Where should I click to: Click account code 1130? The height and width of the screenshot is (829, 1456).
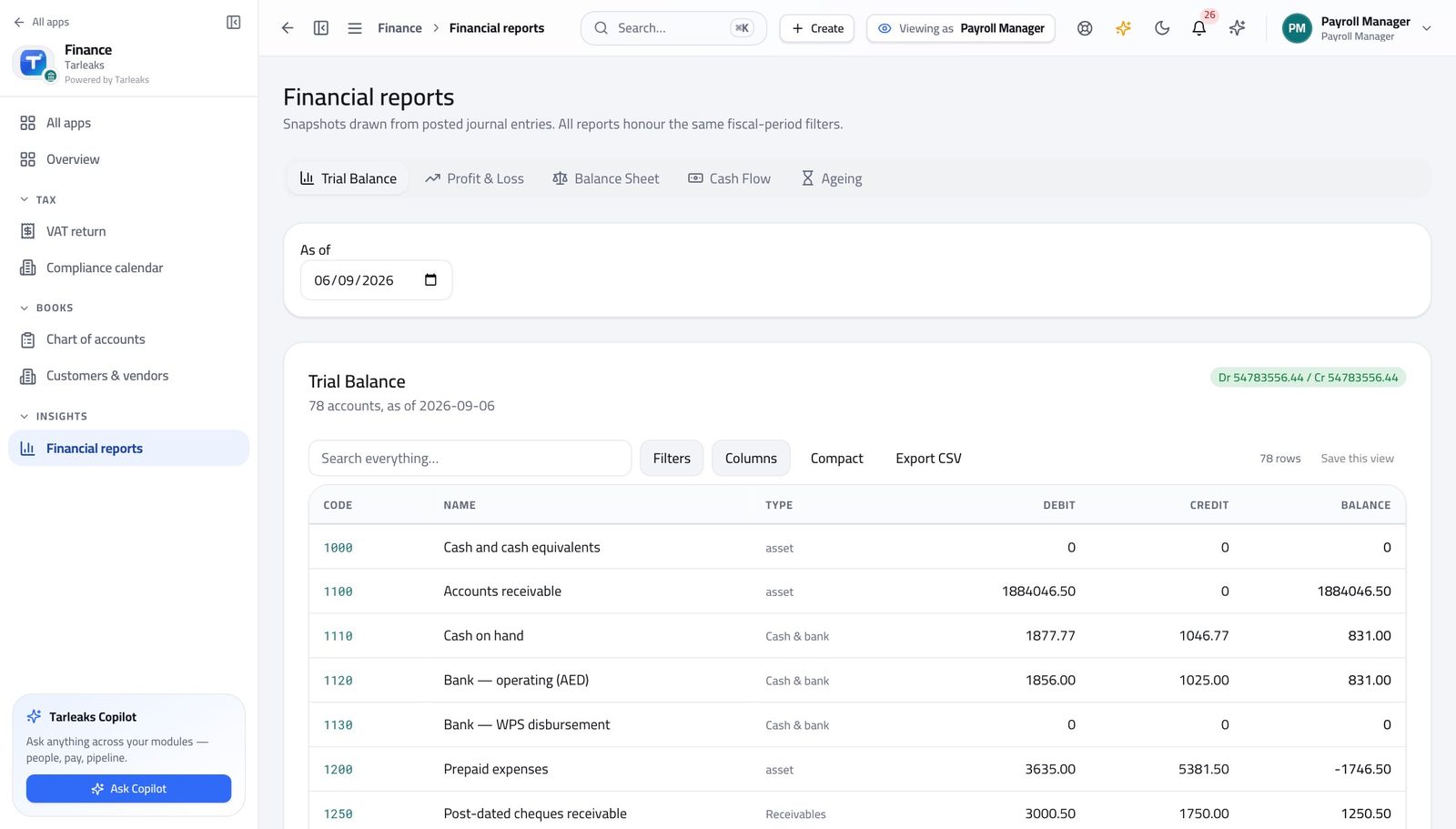[x=338, y=725]
